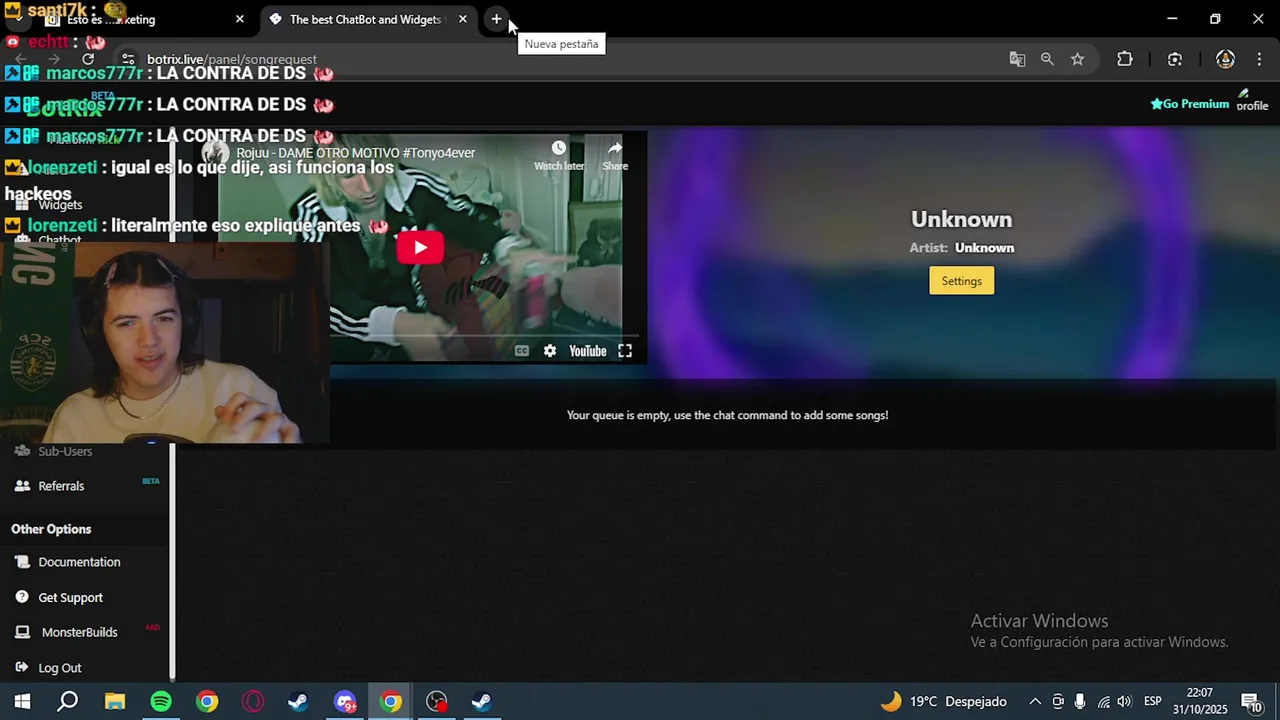Open the Discord taskbar icon with notifications

click(x=345, y=702)
